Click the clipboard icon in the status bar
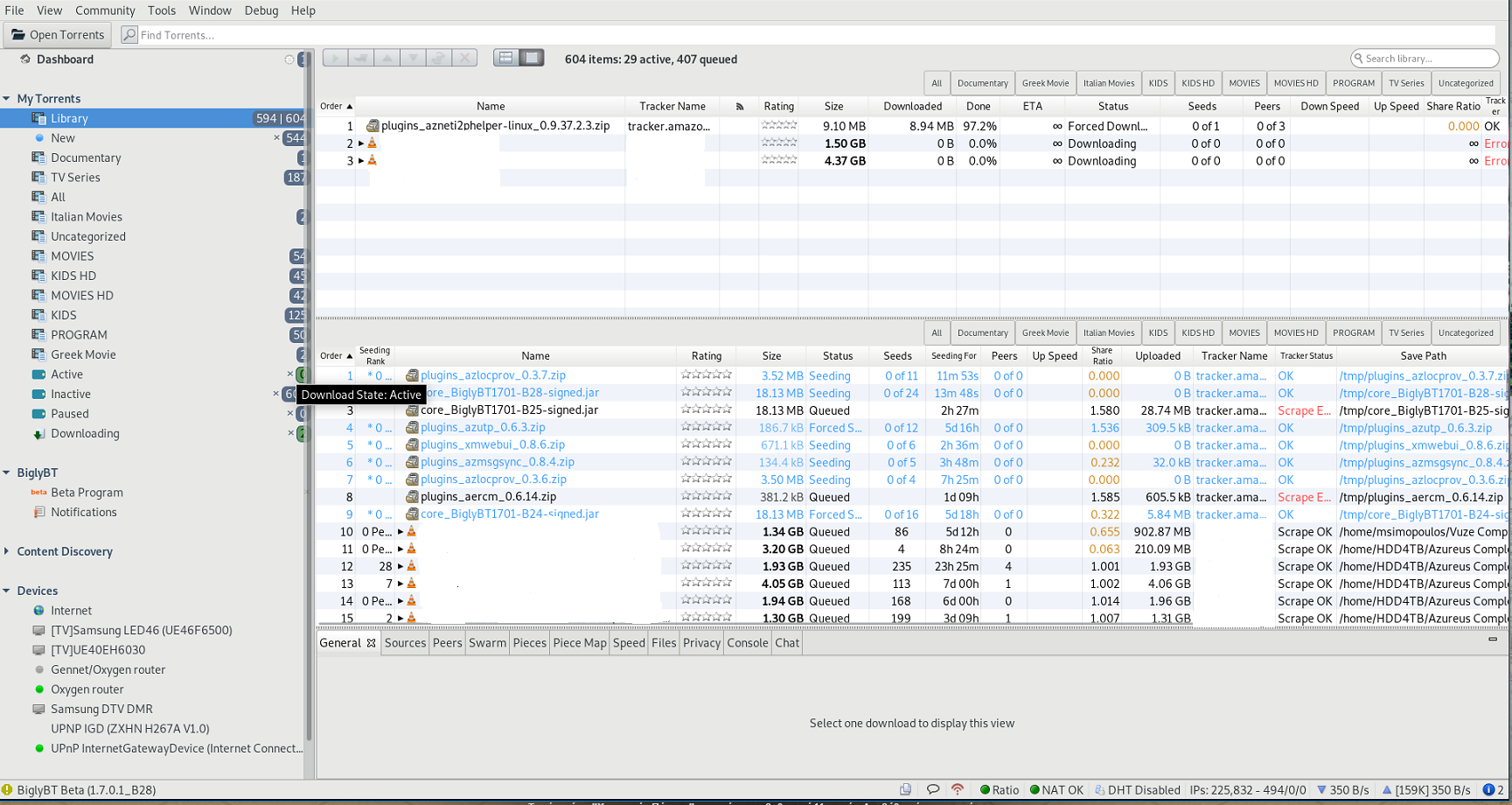Screen dimensions: 1512x805 click(x=906, y=789)
